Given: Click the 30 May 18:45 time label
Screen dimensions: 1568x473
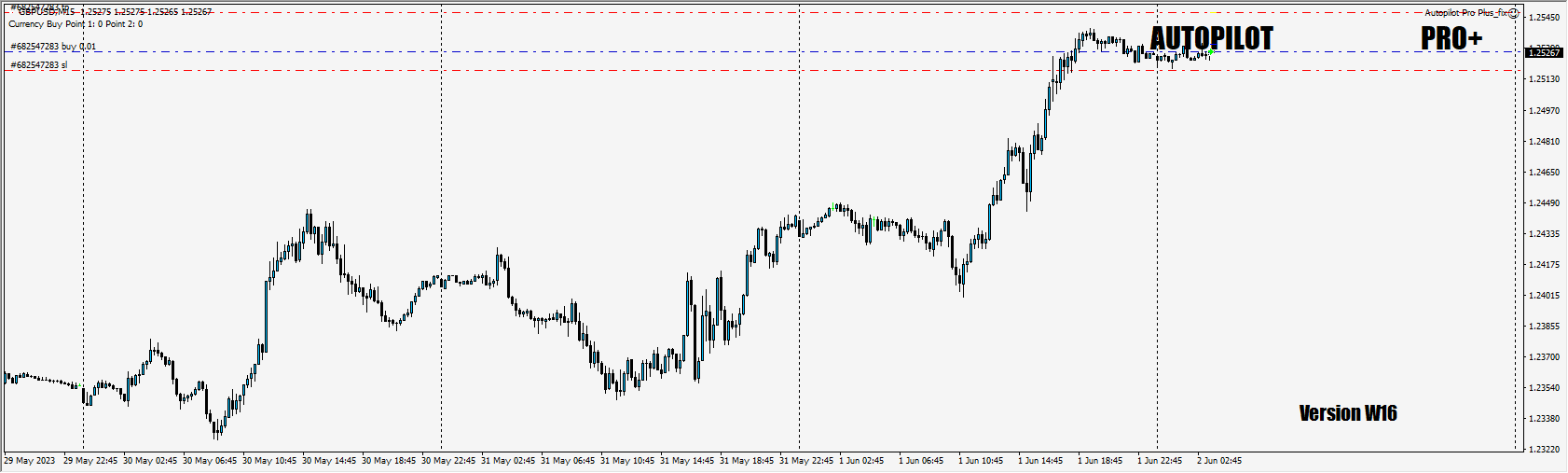Looking at the screenshot, I should pos(389,461).
